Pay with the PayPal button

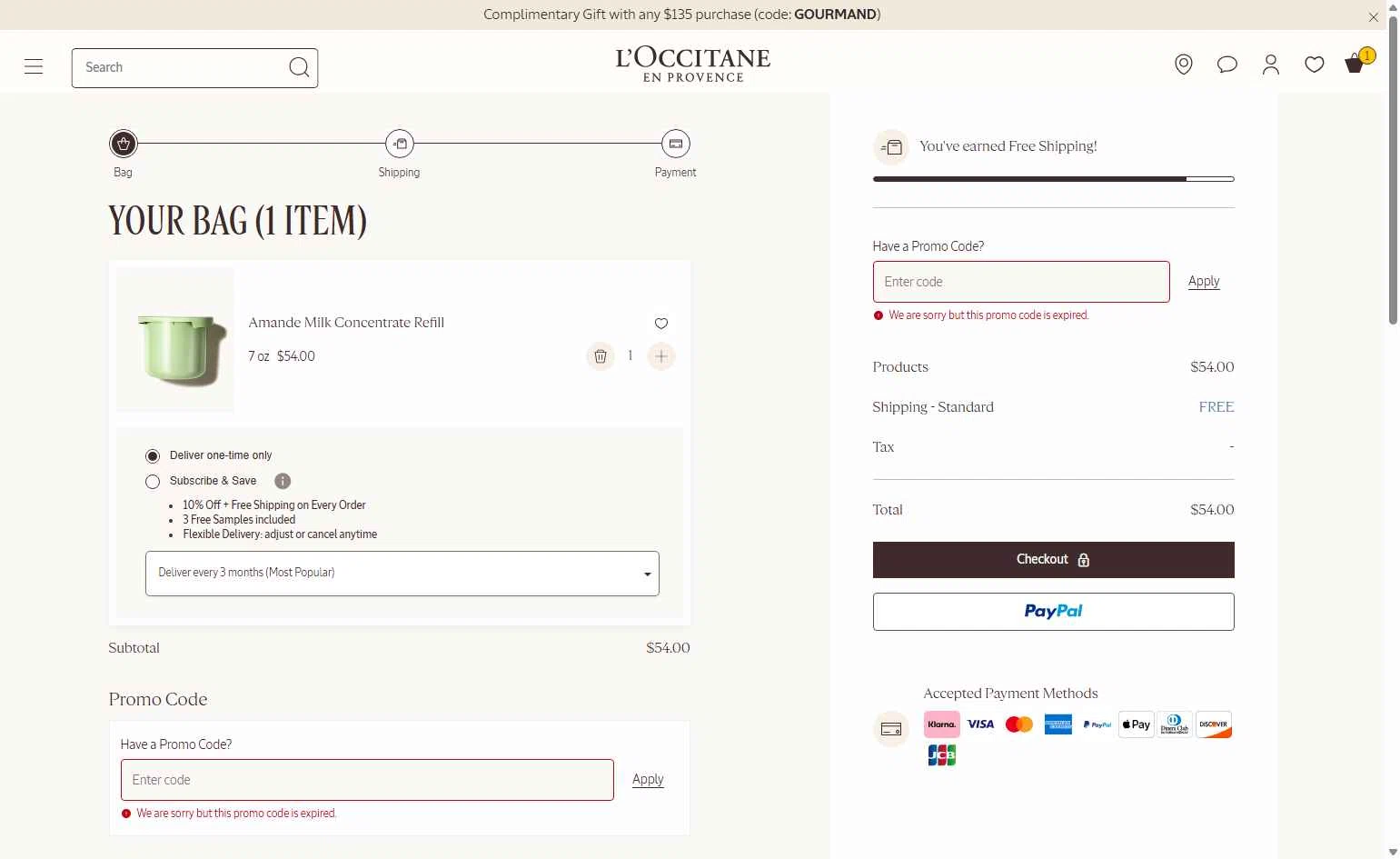[x=1054, y=612]
